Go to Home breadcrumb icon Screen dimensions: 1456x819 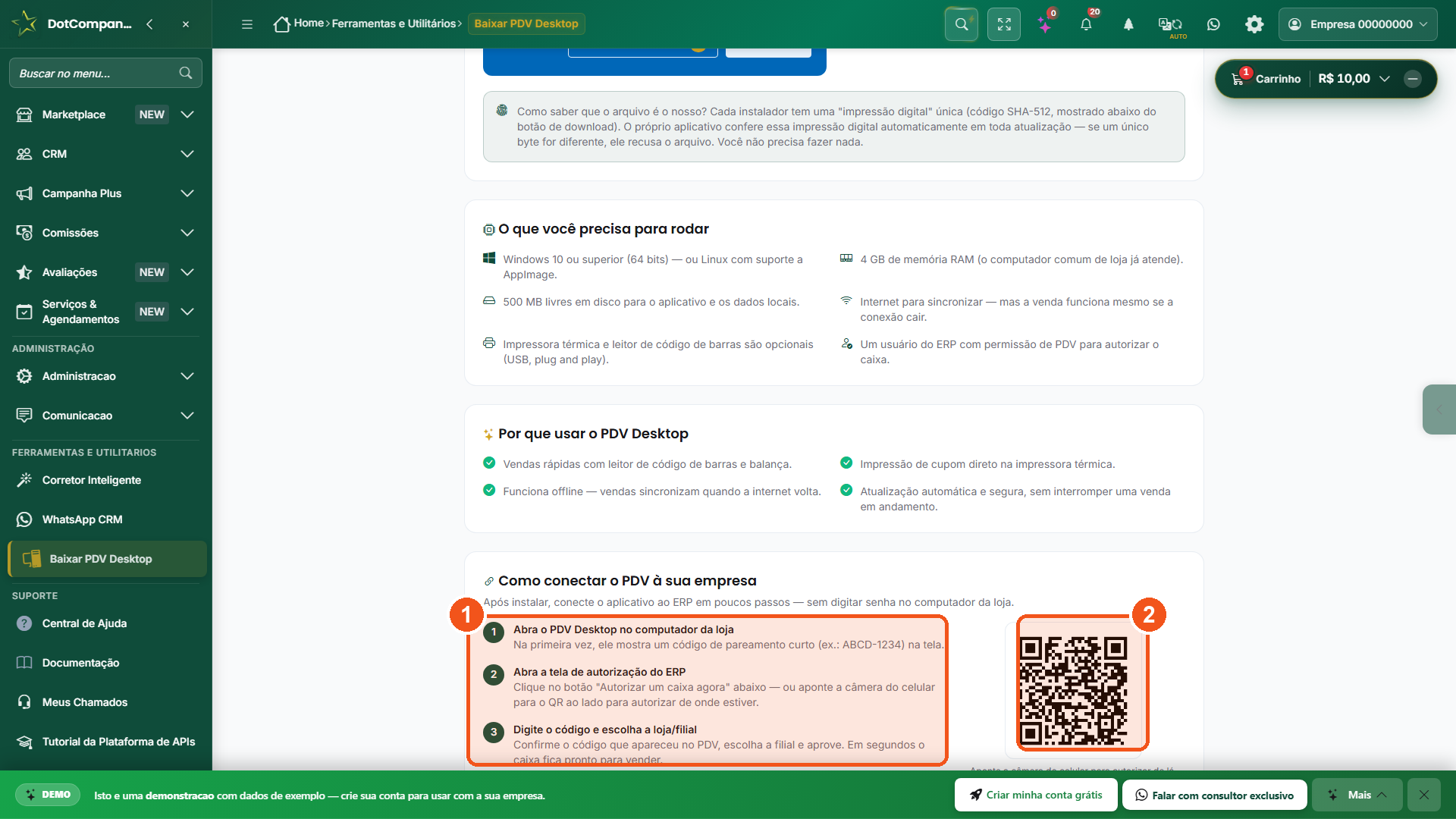[x=281, y=24]
